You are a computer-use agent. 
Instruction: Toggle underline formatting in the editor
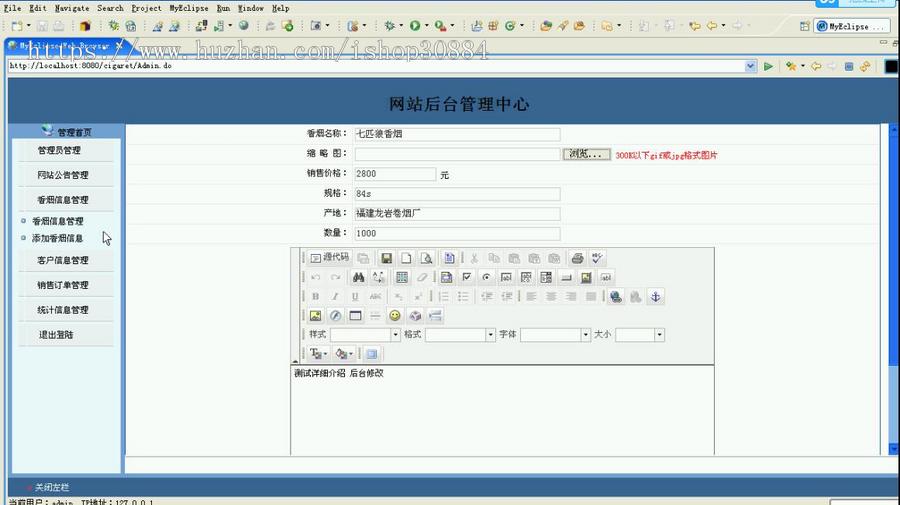point(355,297)
